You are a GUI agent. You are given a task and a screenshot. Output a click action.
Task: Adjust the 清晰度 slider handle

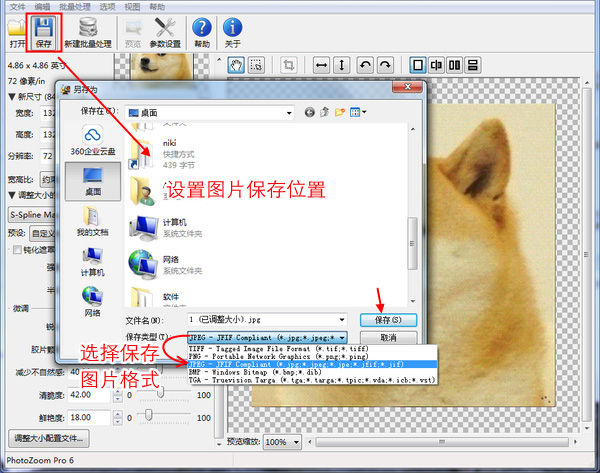(x=161, y=393)
